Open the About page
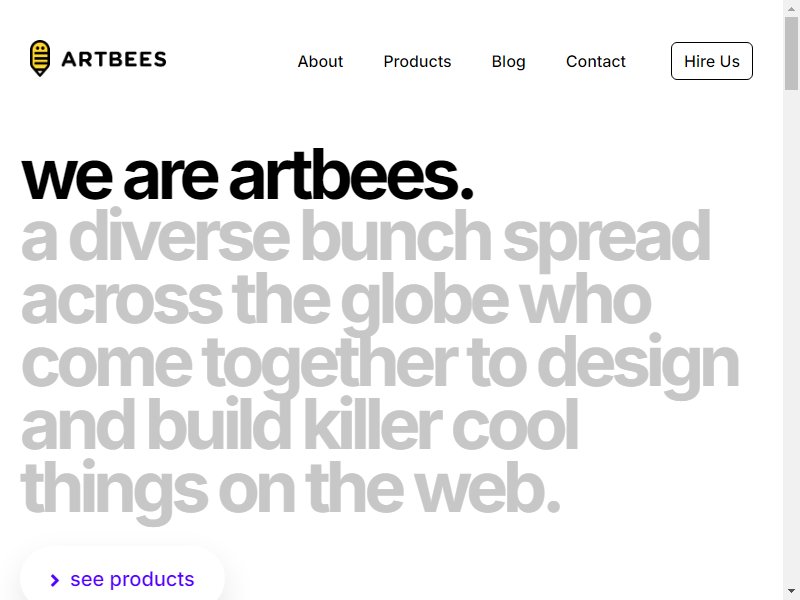 click(320, 61)
